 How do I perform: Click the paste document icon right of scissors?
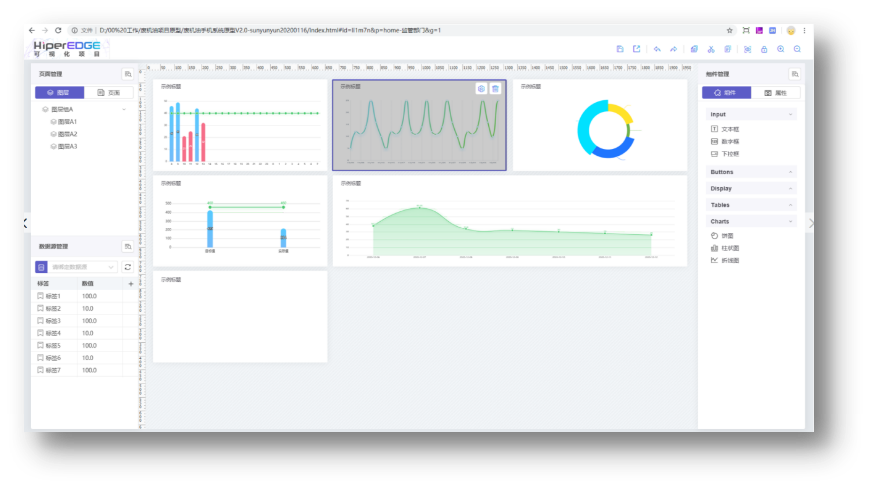[x=727, y=49]
